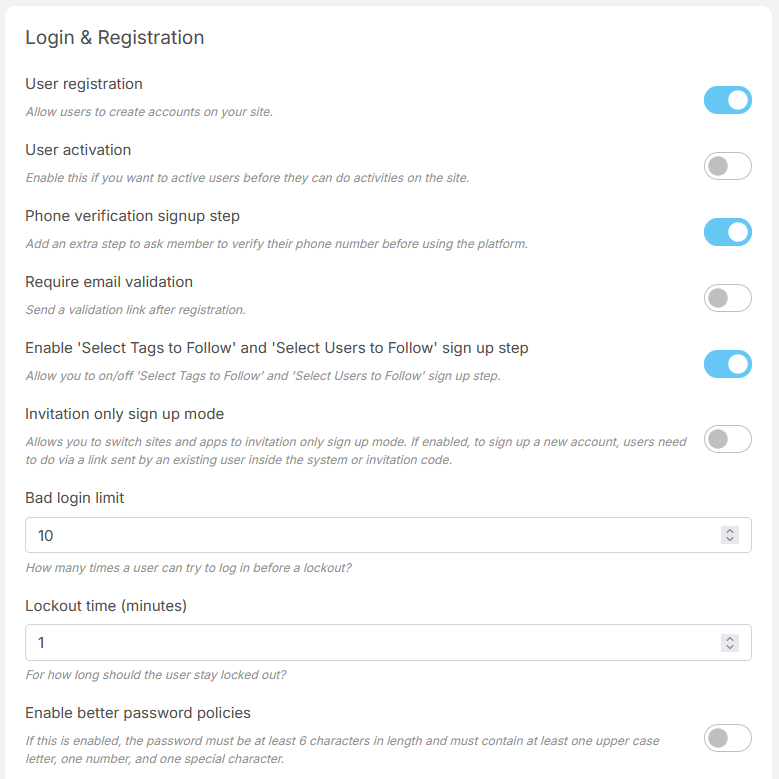Click the 'Enable better password policies' label
Viewport: 779px width, 779px height.
138,713
